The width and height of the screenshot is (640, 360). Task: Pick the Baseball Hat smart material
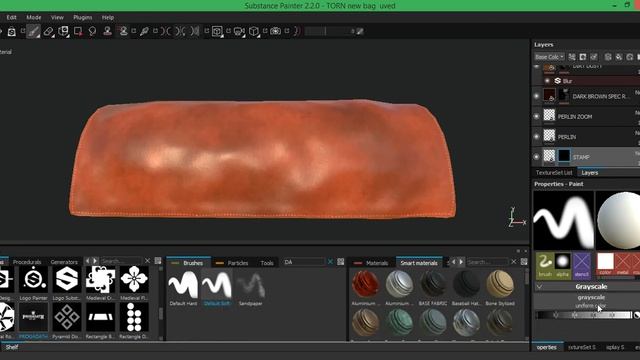coord(466,287)
